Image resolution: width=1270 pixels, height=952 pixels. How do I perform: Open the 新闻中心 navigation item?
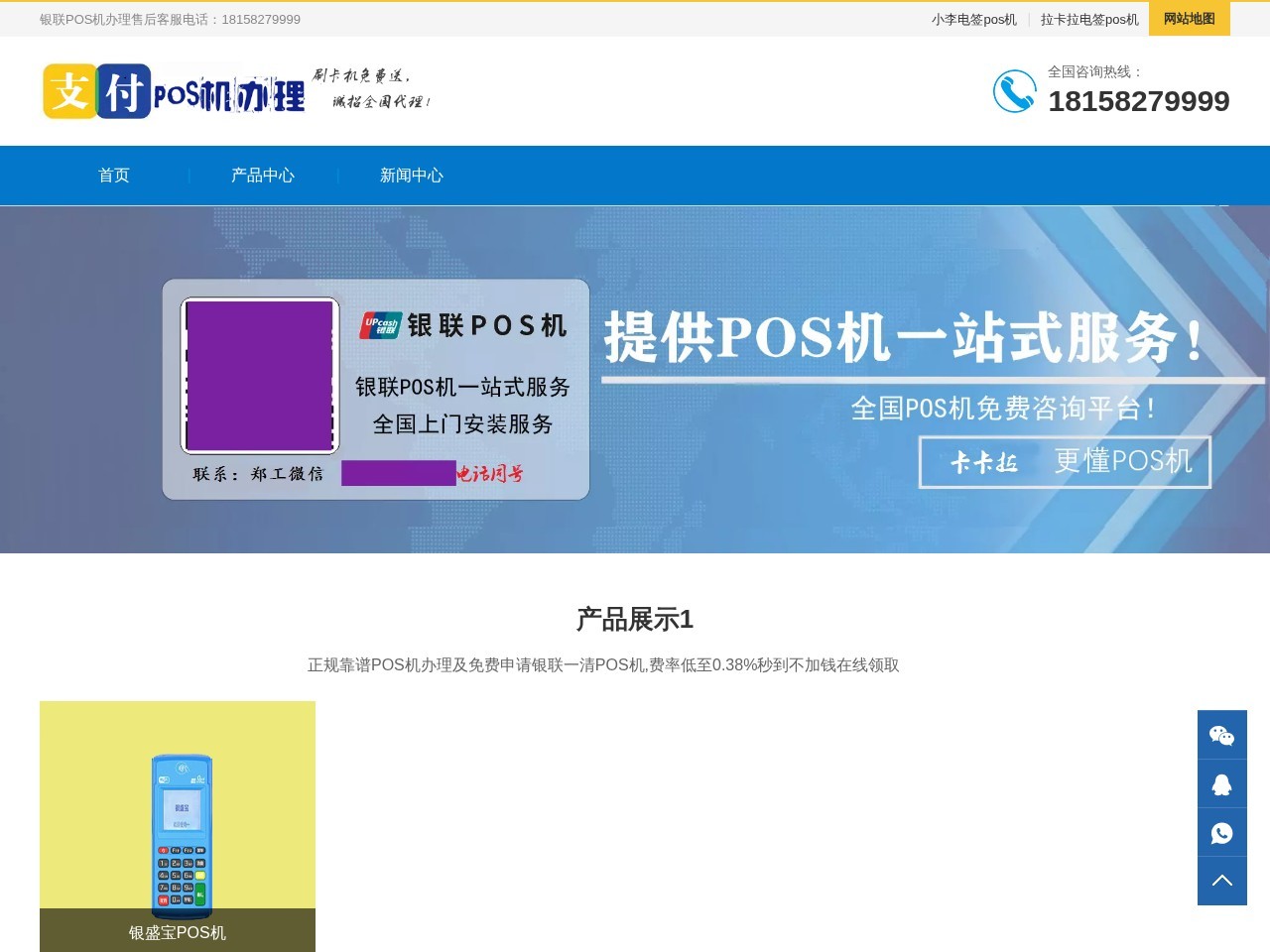point(412,176)
